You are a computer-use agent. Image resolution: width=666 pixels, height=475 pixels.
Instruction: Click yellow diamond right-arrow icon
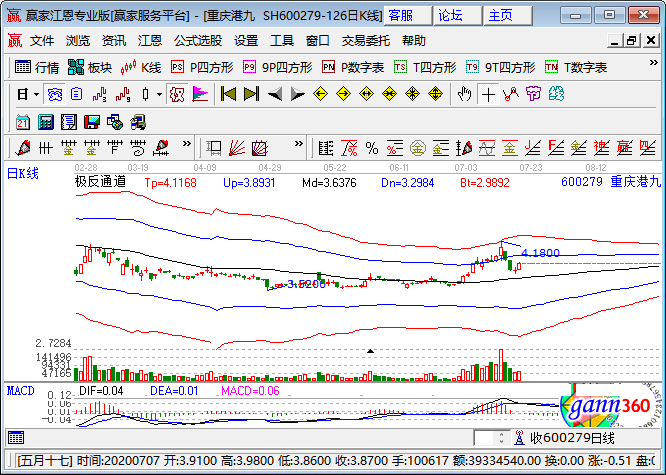point(343,94)
